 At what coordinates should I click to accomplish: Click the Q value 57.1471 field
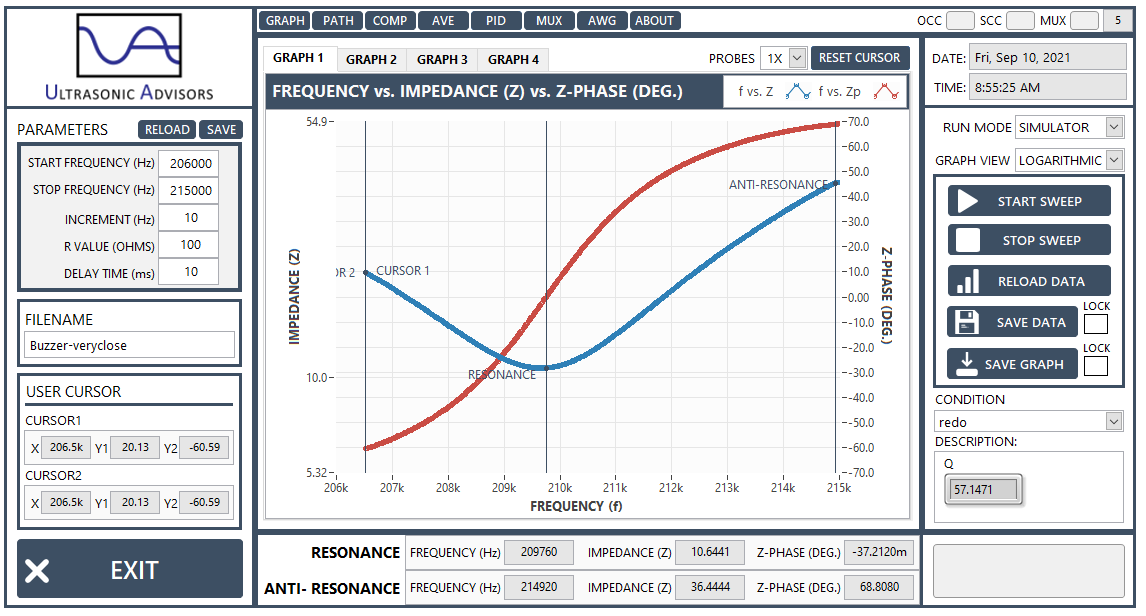[983, 490]
